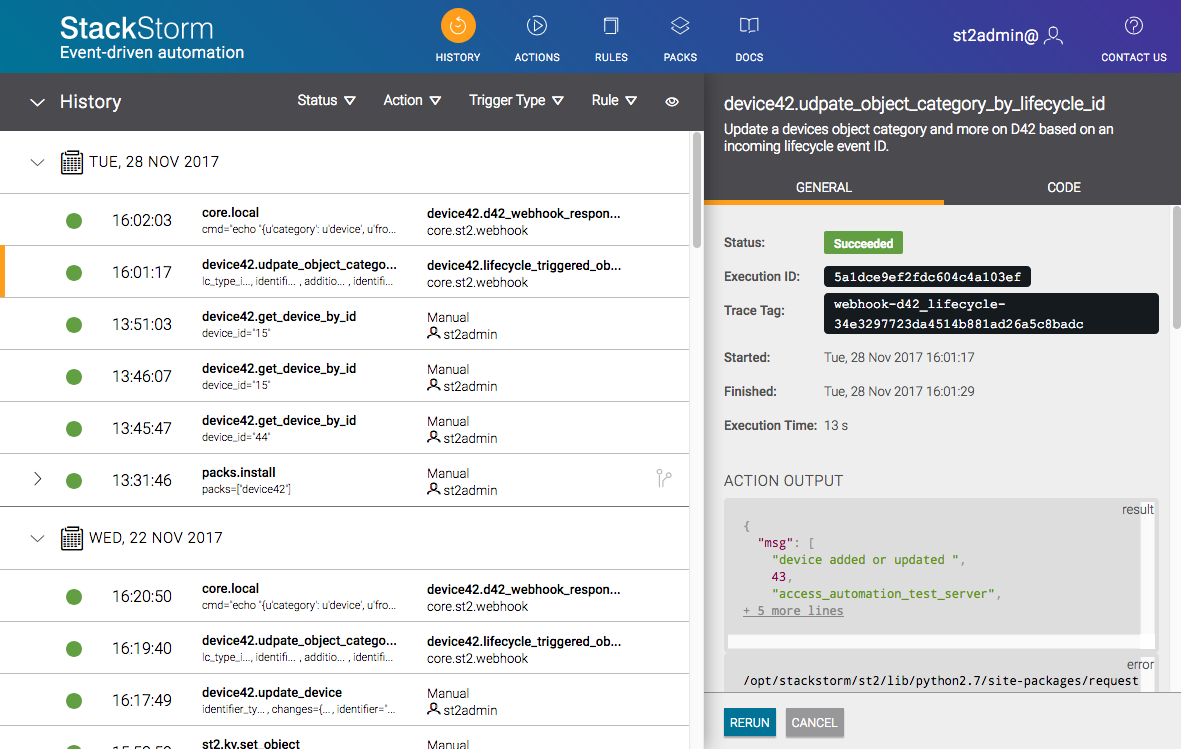
Task: Go to the ACTIONS menu label
Action: coord(537,57)
